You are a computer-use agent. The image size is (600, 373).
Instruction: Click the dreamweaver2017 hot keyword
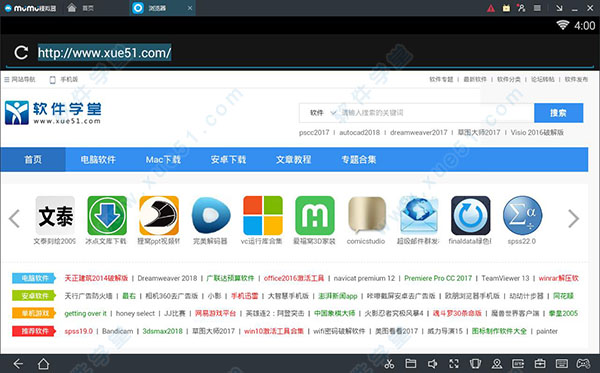tap(419, 132)
